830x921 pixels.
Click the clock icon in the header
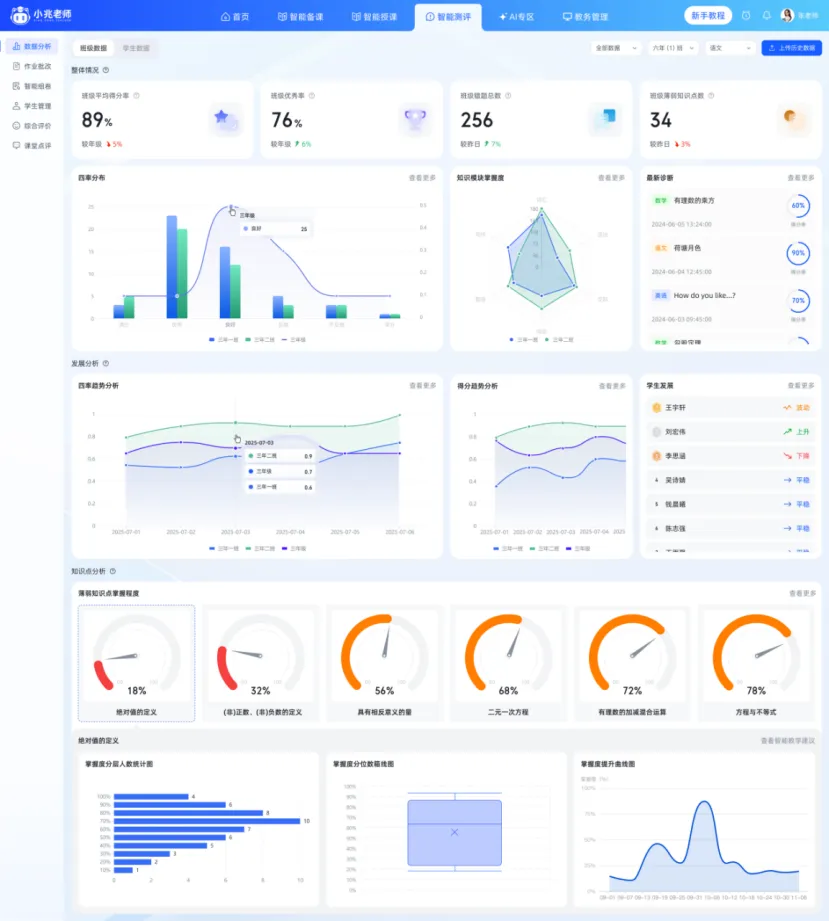[746, 16]
